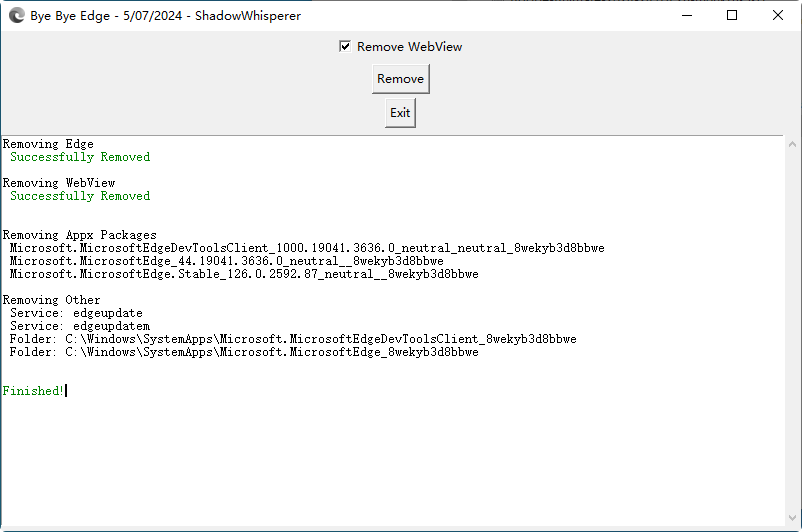Image resolution: width=802 pixels, height=532 pixels.
Task: Select the MicrosoftEdge.Stable_126 package line
Action: tap(244, 274)
